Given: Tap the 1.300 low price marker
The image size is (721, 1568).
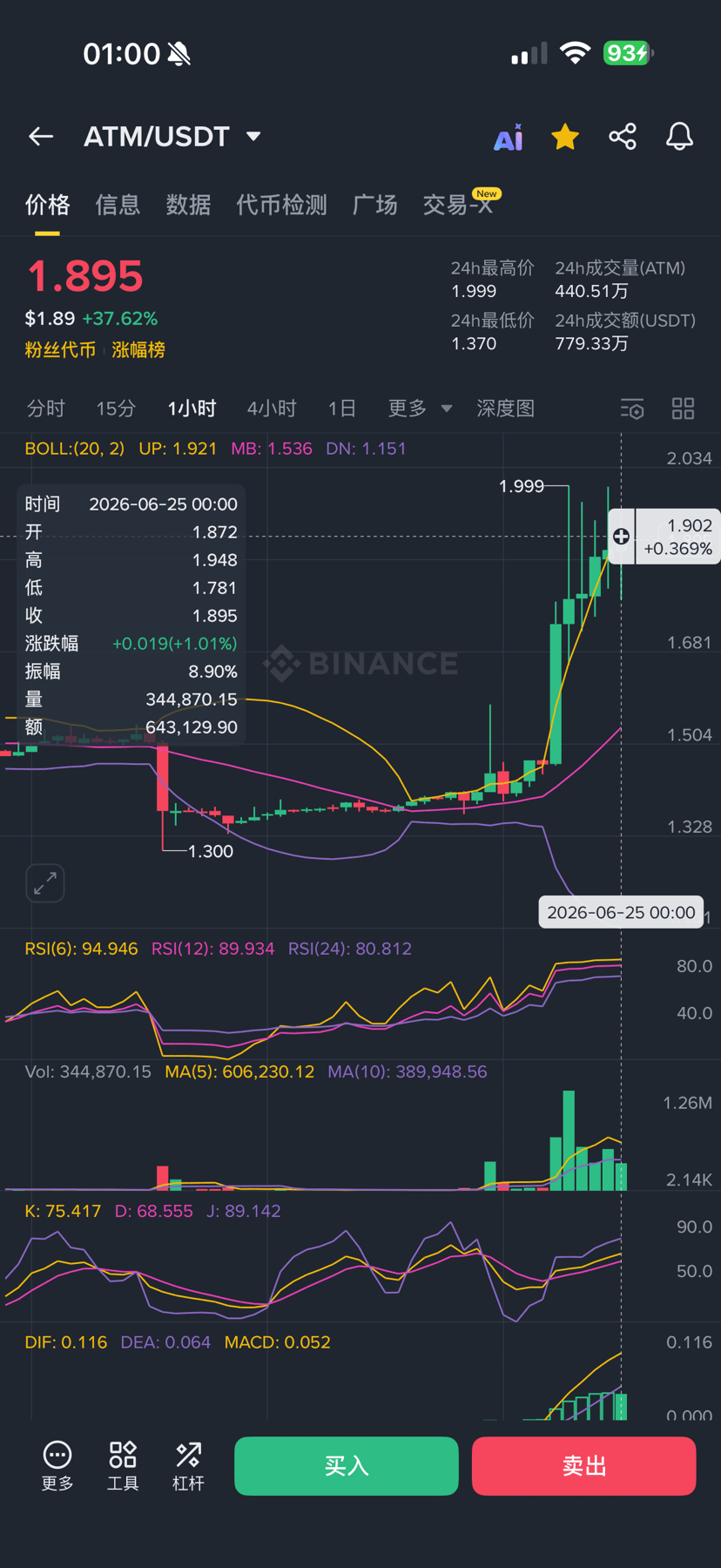Looking at the screenshot, I should point(211,851).
